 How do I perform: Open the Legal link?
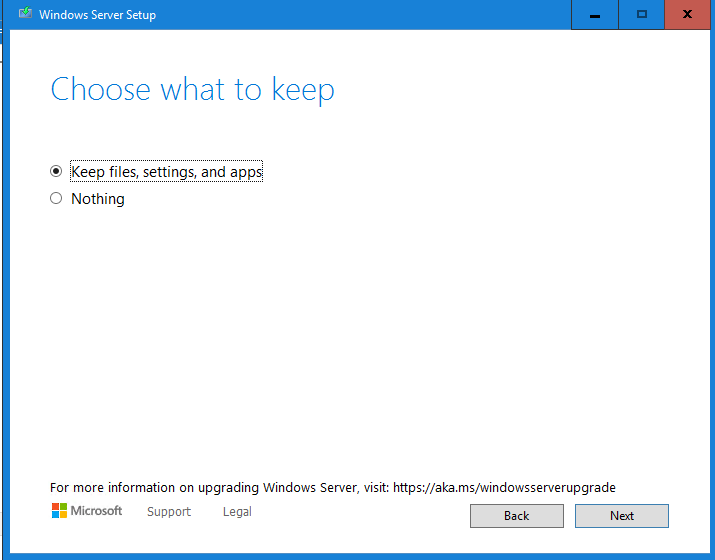[237, 512]
